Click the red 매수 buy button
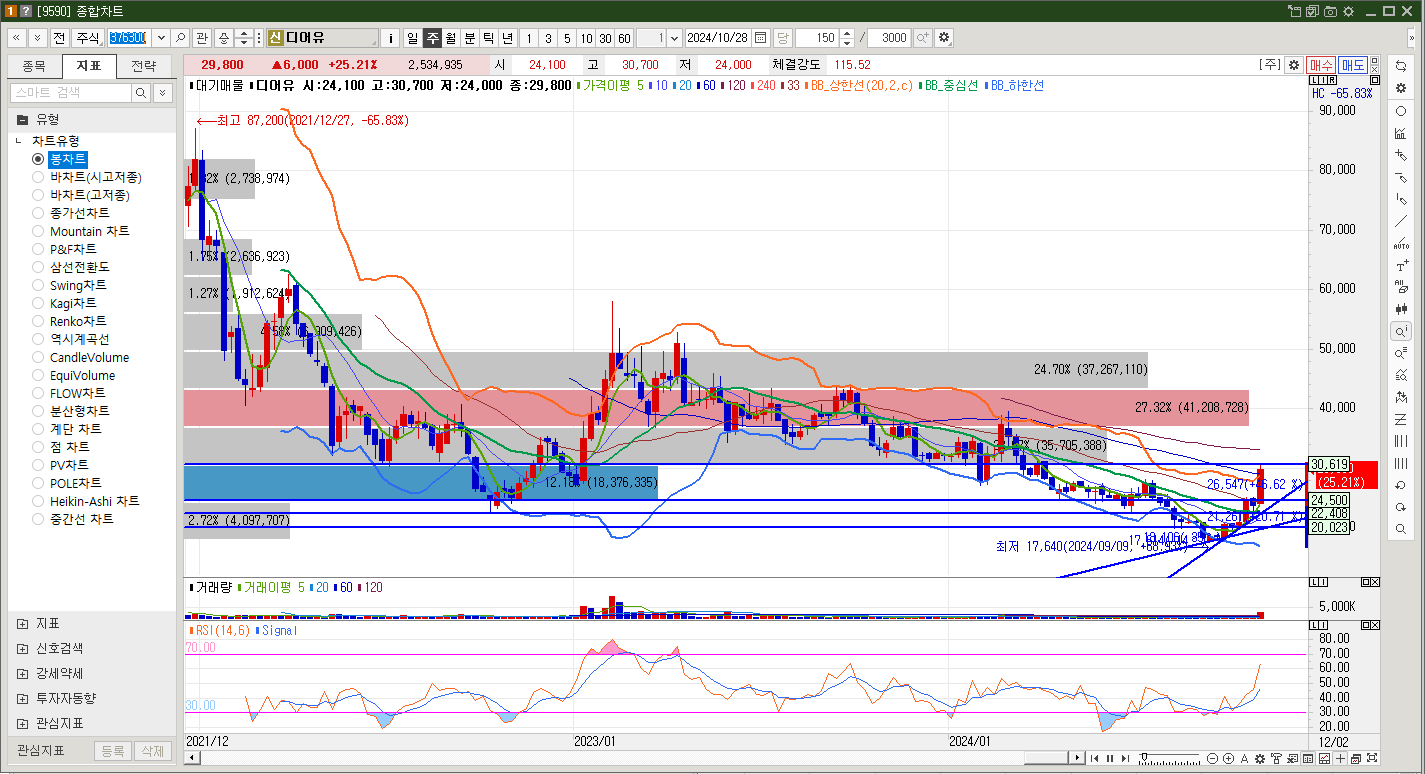Viewport: 1425px width, 774px height. [1321, 64]
